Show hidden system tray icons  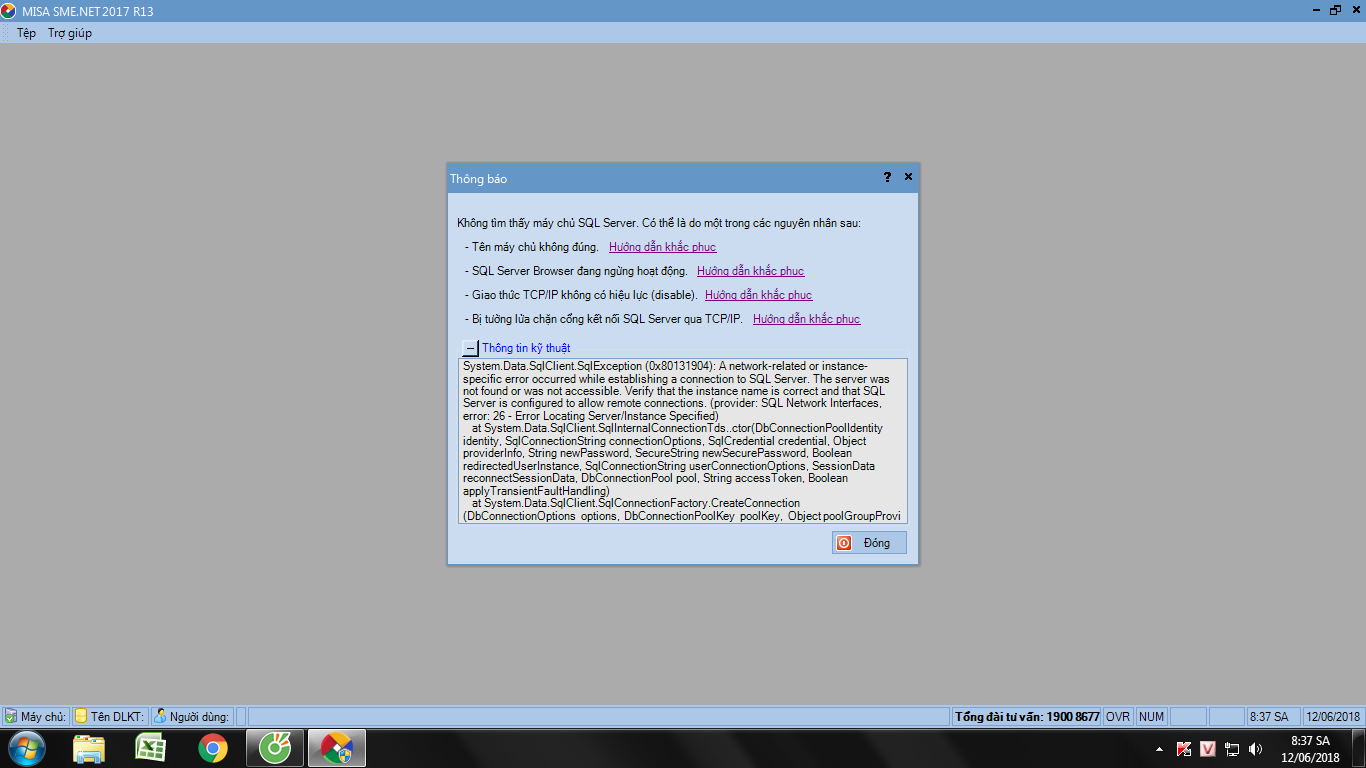click(1159, 749)
